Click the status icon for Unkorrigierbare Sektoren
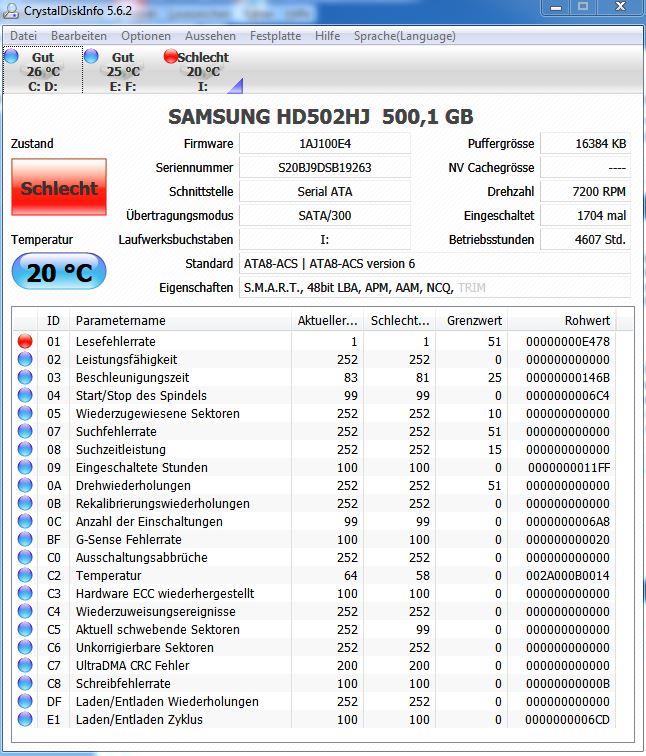The width and height of the screenshot is (646, 756). (x=25, y=648)
